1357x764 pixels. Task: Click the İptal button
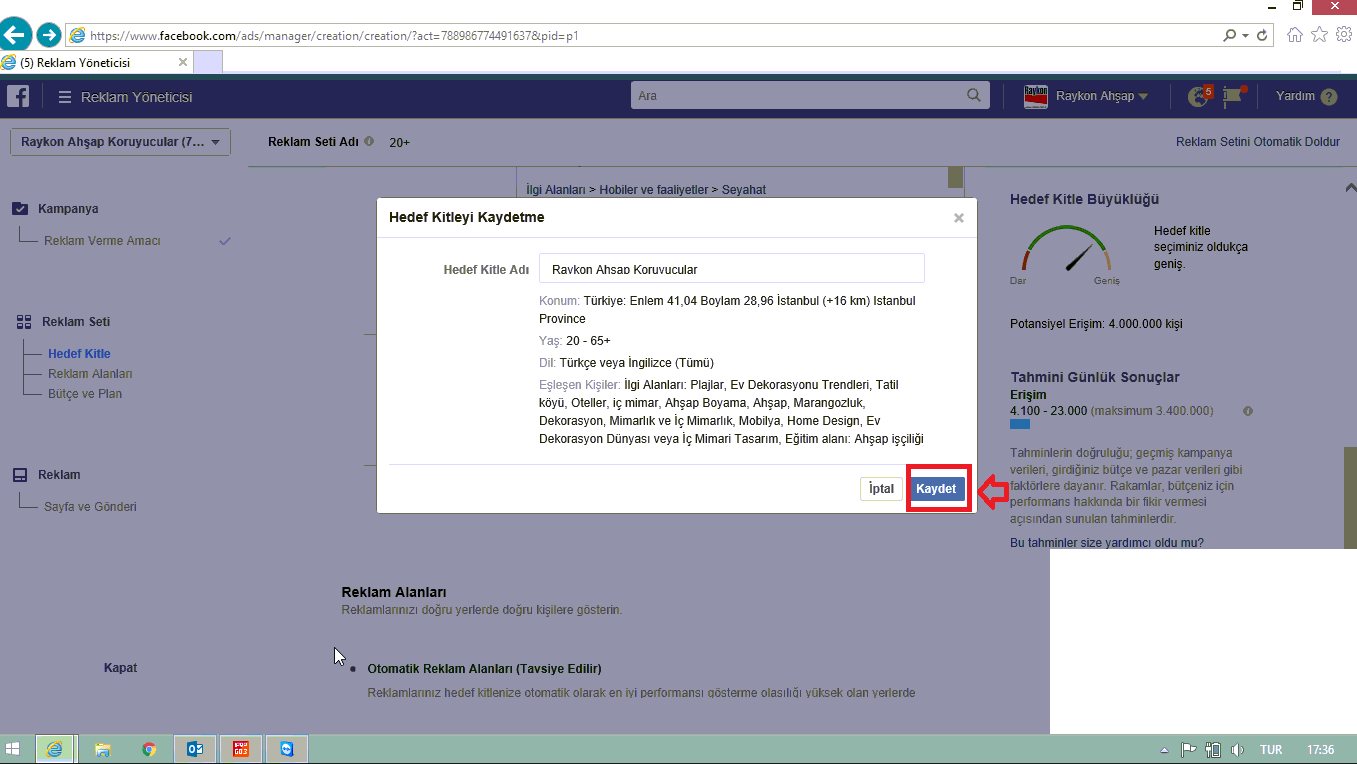[x=881, y=489]
